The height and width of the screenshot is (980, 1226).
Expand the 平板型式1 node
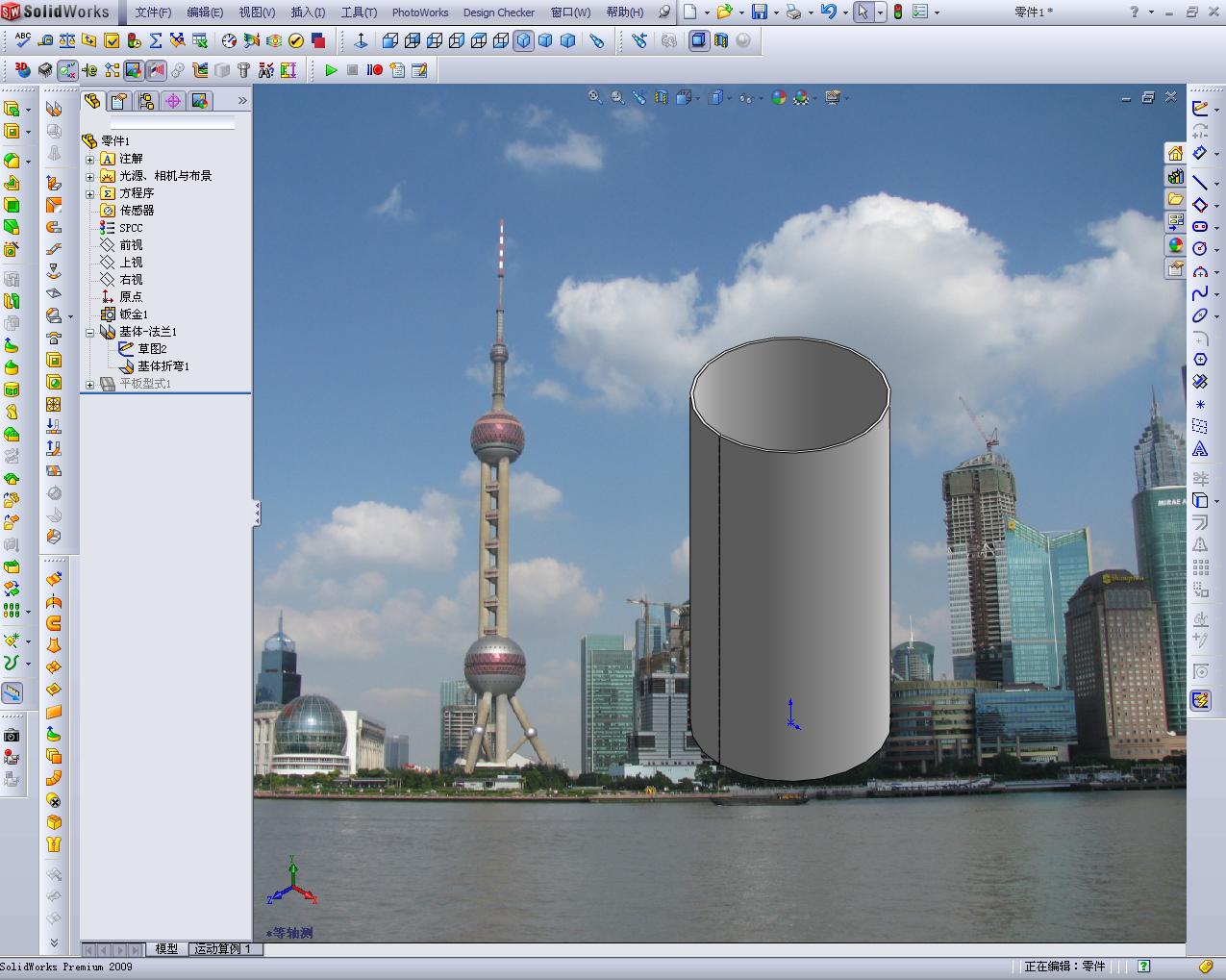pos(90,384)
